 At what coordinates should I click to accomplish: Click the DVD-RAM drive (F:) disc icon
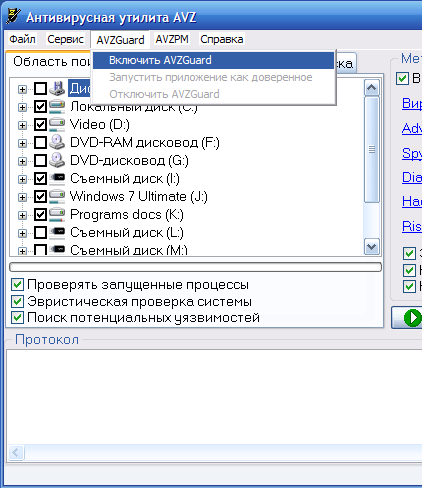(57, 143)
